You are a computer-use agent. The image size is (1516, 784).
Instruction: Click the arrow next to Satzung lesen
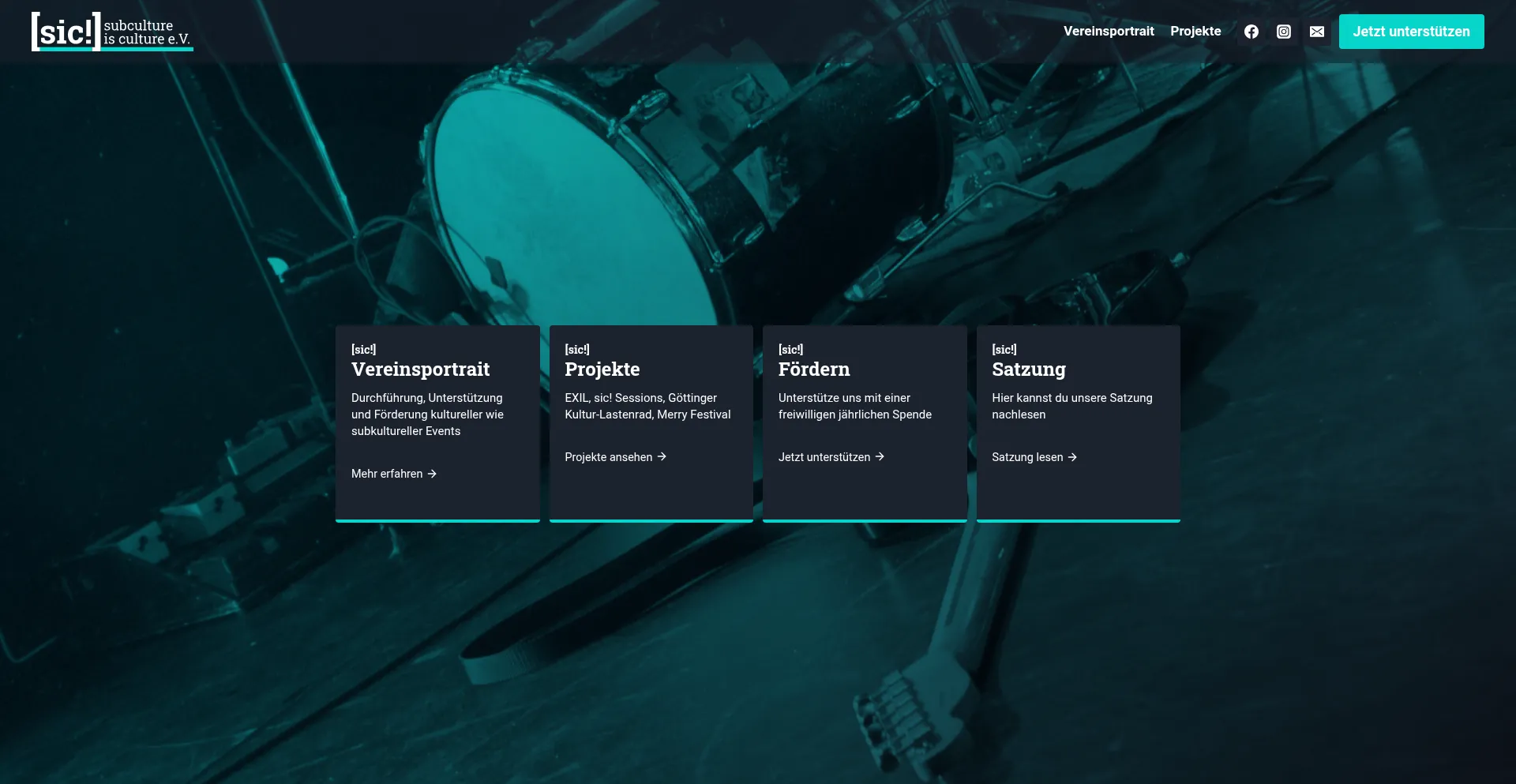[1072, 457]
